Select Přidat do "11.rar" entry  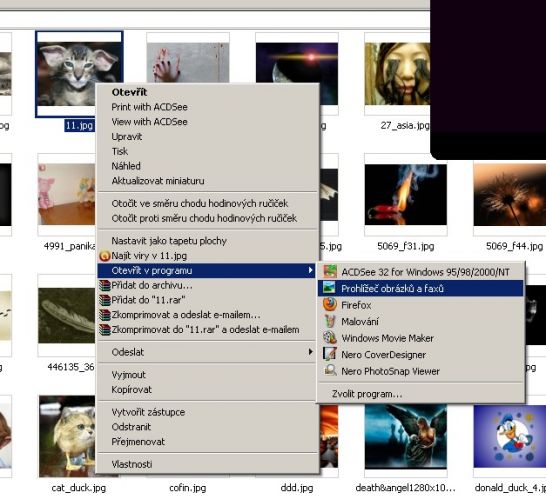coord(148,300)
